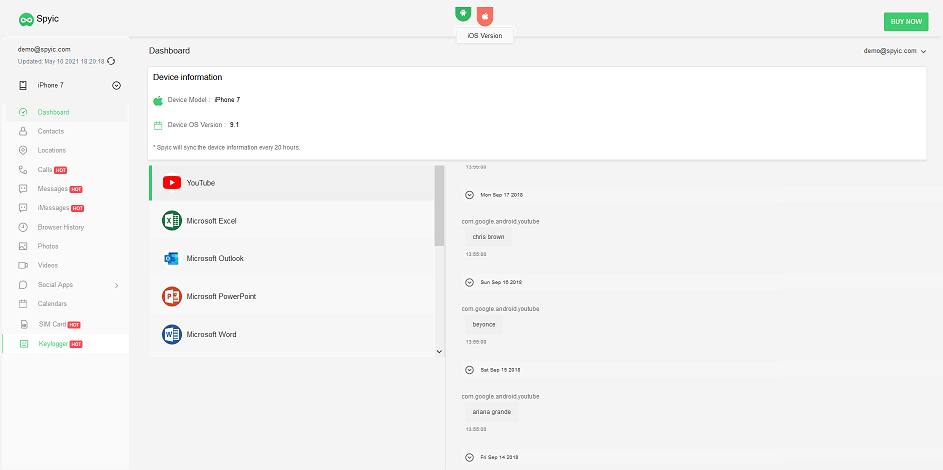Viewport: 943px width, 470px height.
Task: Click the Spyic logo icon
Action: pyautogui.click(x=25, y=19)
